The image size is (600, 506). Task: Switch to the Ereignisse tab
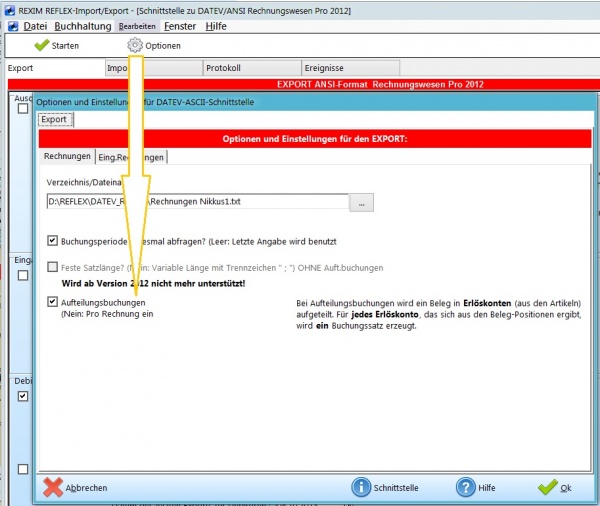tap(351, 68)
